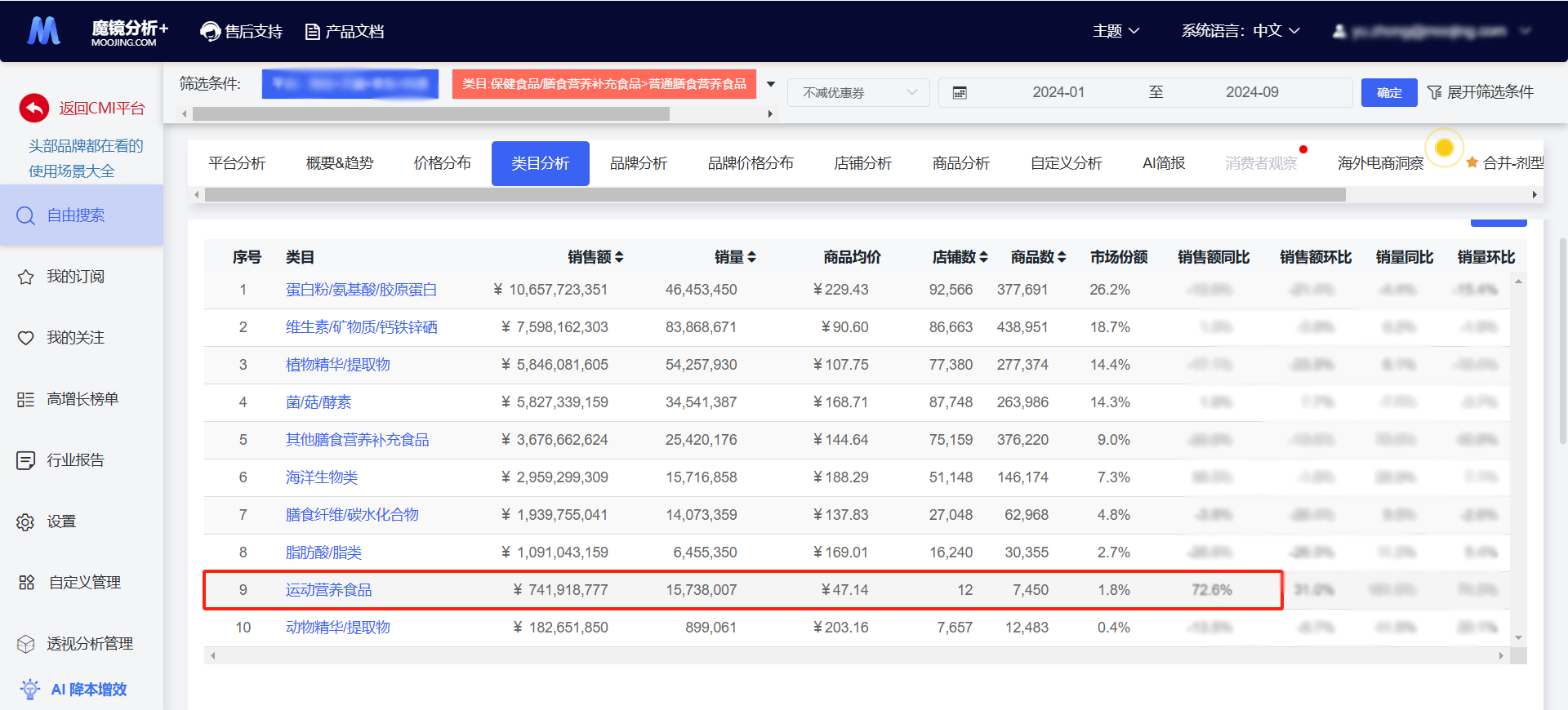Sort table by 销量 column arrows
The height and width of the screenshot is (710, 1568).
point(751,257)
